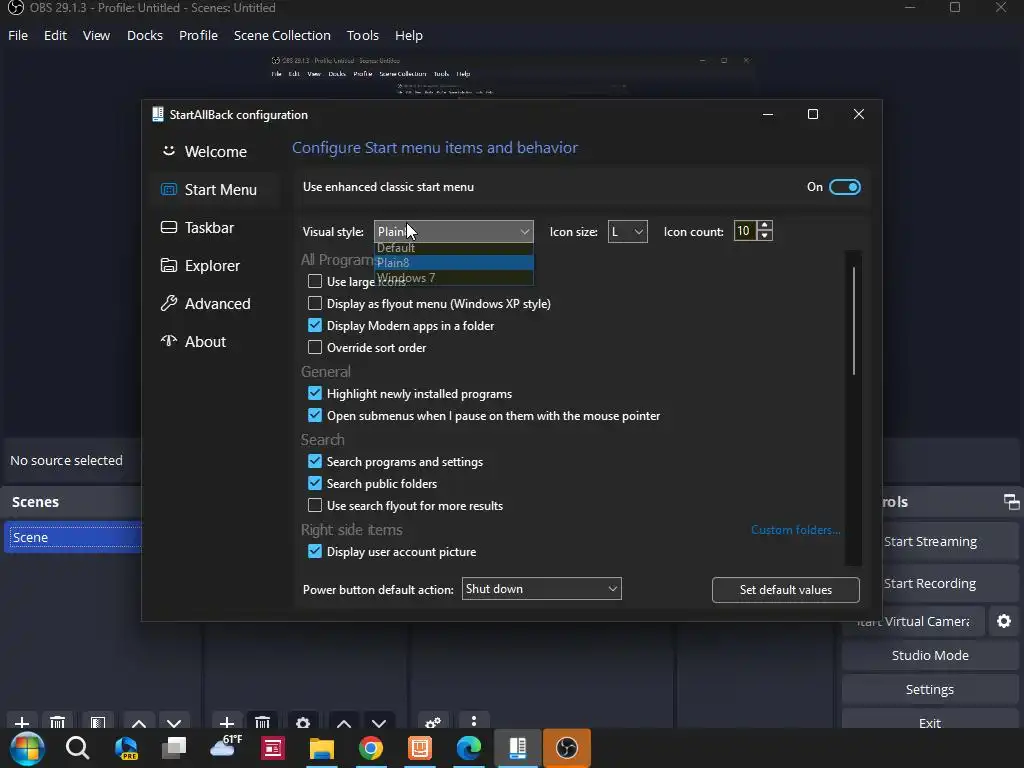
Task: Check Display as flyout menu option
Action: tap(315, 303)
